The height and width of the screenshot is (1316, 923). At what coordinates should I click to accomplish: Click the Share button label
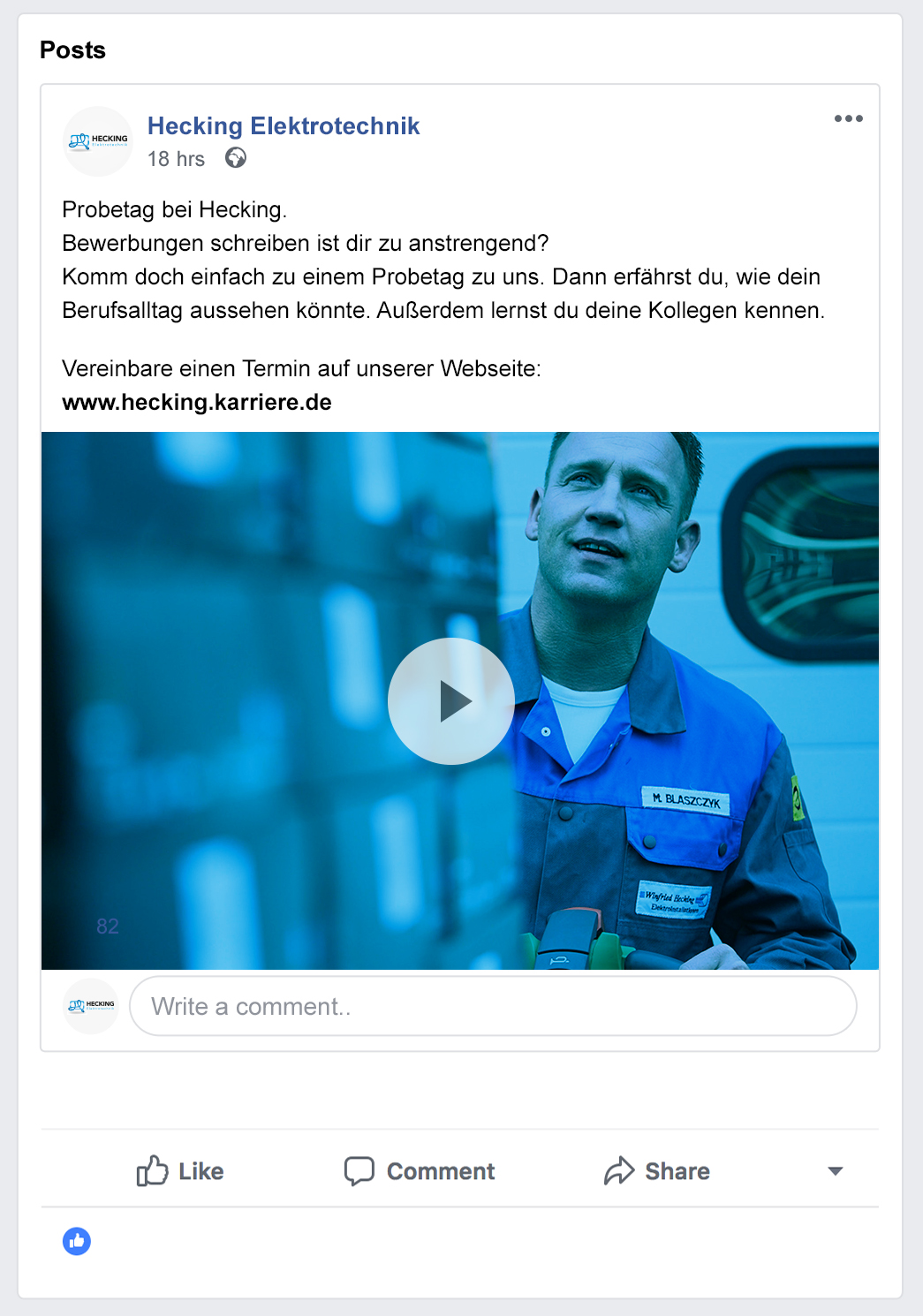[677, 1171]
